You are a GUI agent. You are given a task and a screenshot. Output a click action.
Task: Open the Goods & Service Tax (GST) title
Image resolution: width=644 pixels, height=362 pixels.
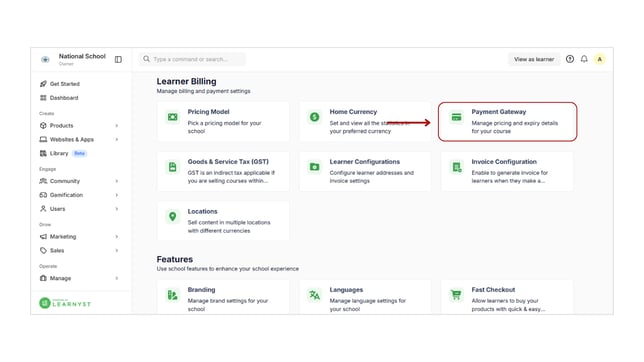tap(228, 162)
